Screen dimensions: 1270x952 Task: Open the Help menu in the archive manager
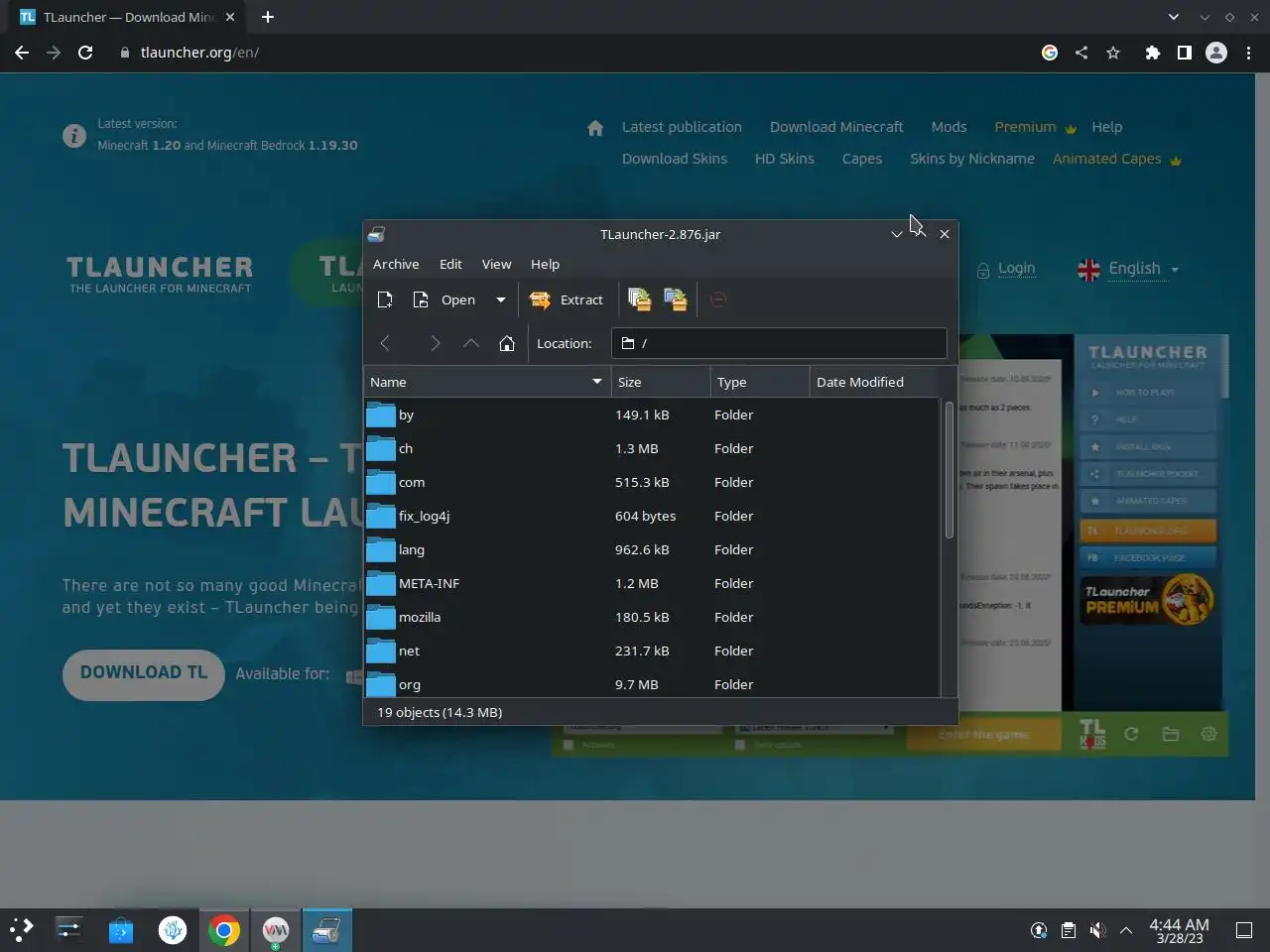[545, 264]
